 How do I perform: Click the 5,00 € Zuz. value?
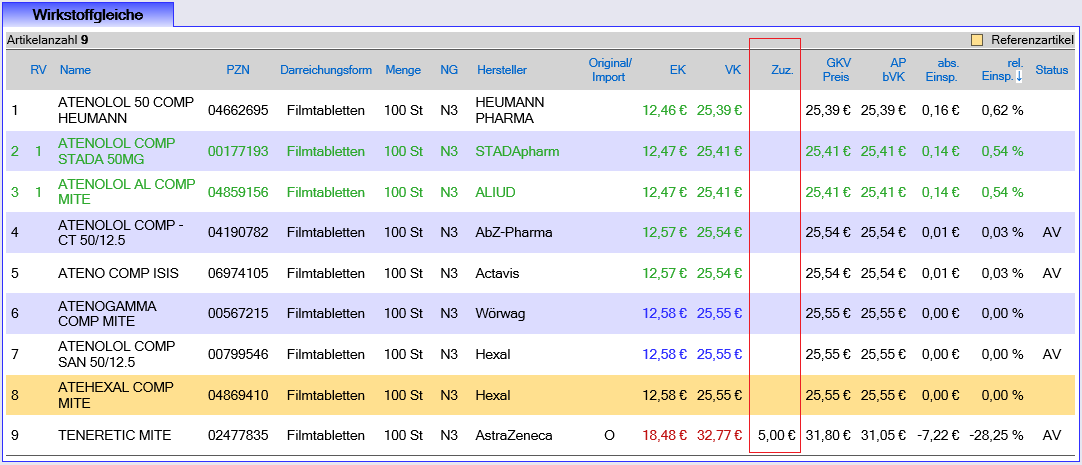point(776,435)
